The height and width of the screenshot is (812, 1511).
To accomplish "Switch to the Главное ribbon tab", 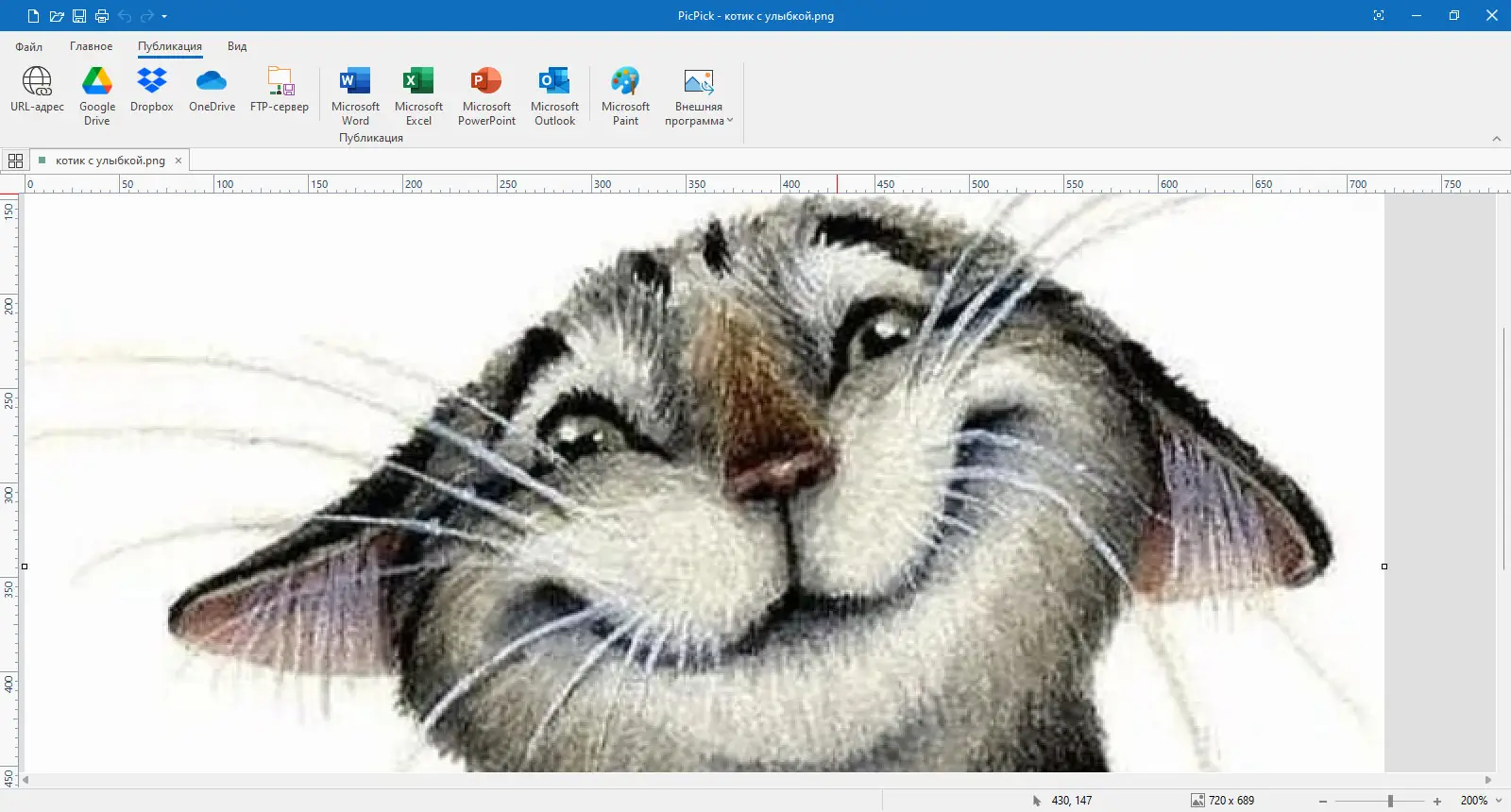I will 91,46.
